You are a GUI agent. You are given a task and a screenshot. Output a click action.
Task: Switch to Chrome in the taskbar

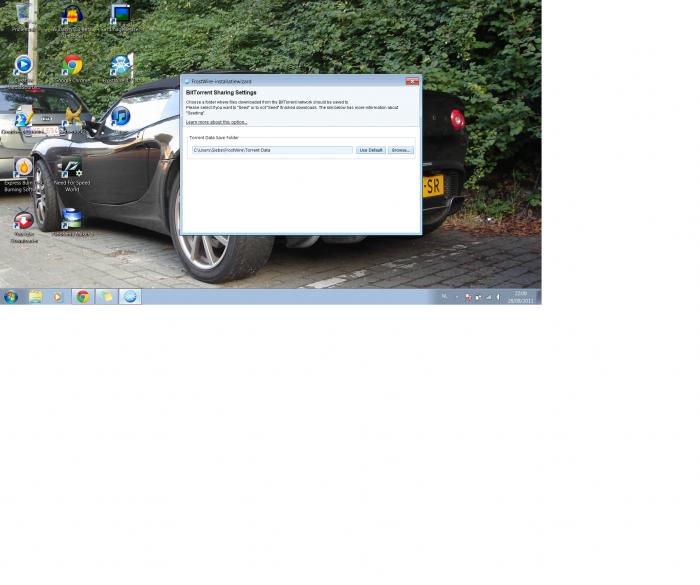point(83,297)
